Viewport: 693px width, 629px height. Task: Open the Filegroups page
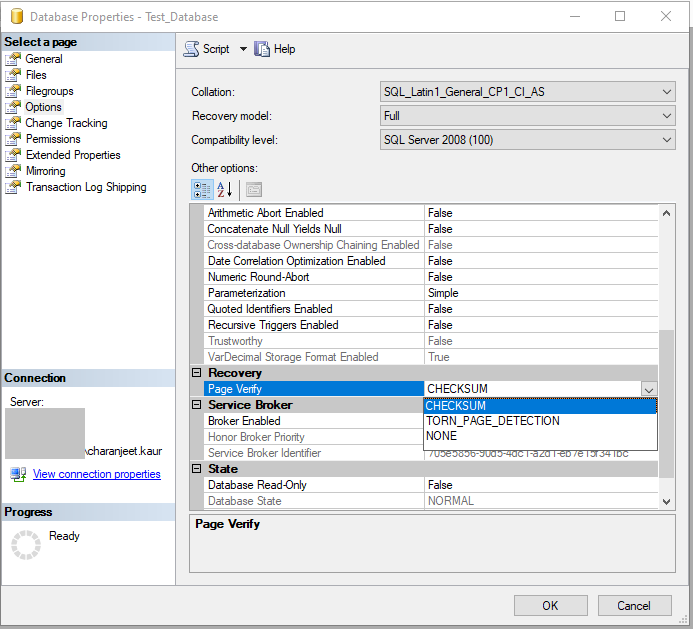pyautogui.click(x=50, y=91)
